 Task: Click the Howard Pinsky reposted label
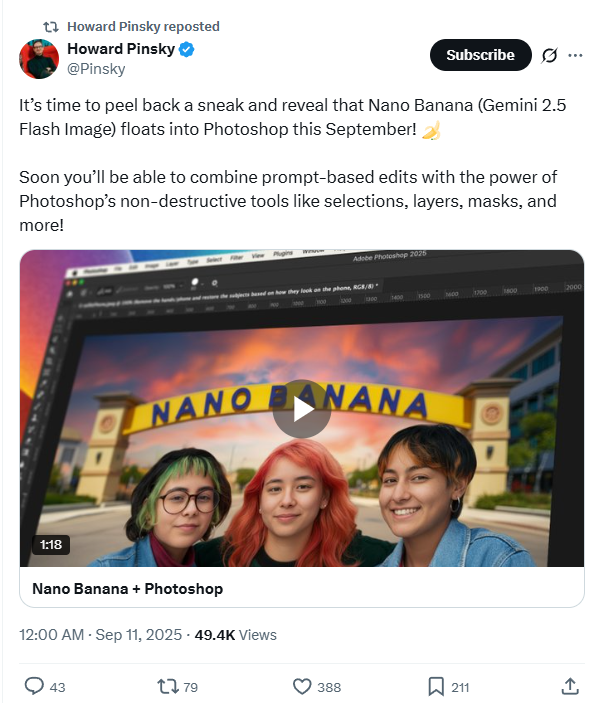point(144,26)
